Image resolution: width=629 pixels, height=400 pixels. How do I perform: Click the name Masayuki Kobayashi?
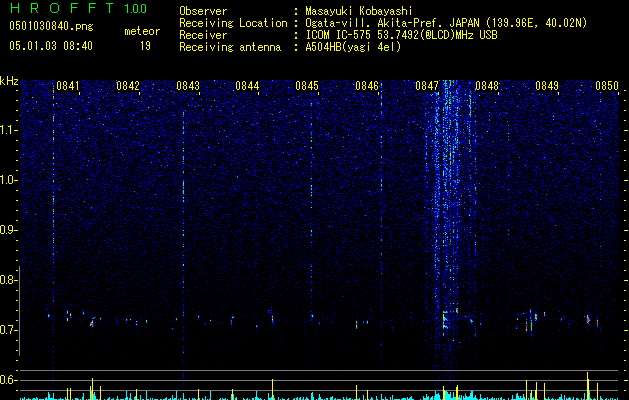pos(359,11)
